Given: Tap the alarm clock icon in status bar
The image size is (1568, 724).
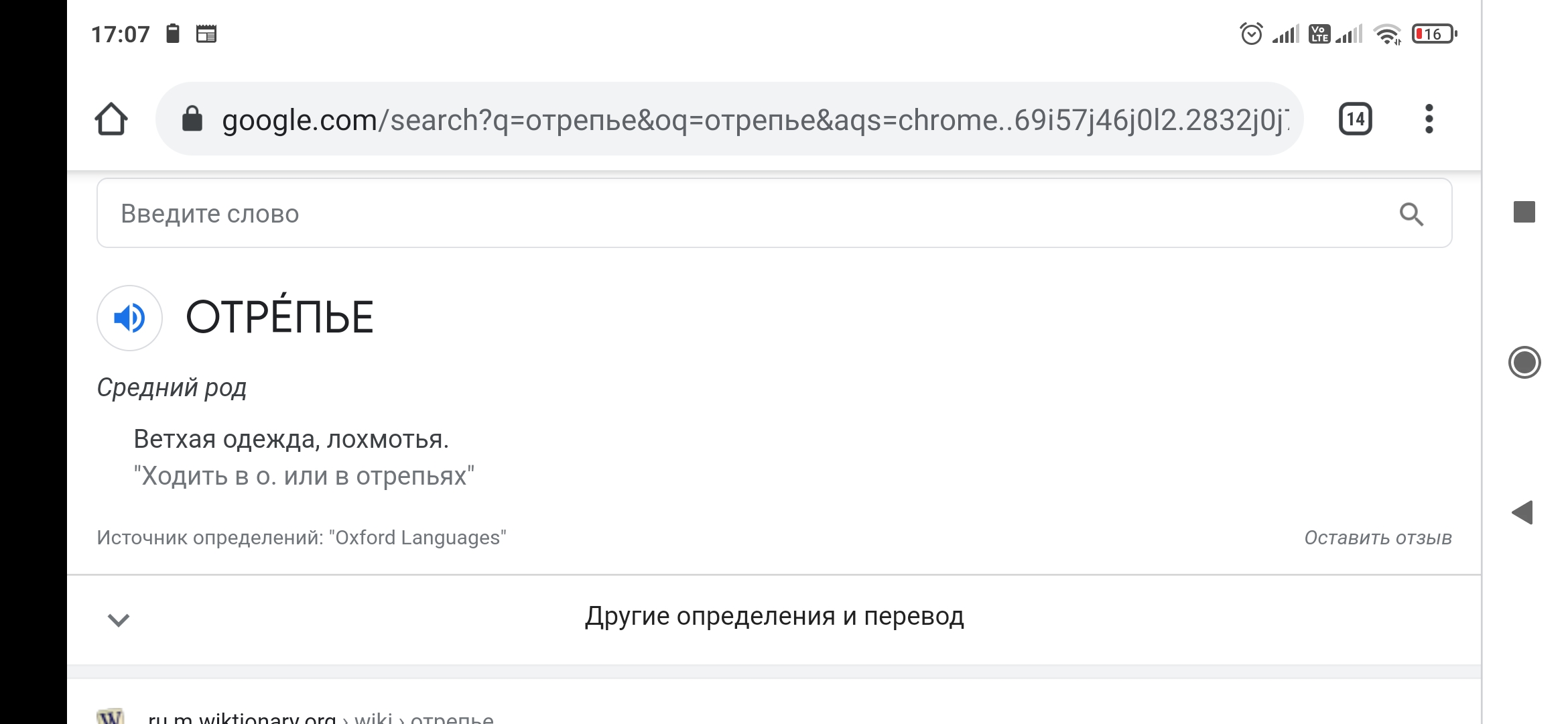Looking at the screenshot, I should (1251, 34).
